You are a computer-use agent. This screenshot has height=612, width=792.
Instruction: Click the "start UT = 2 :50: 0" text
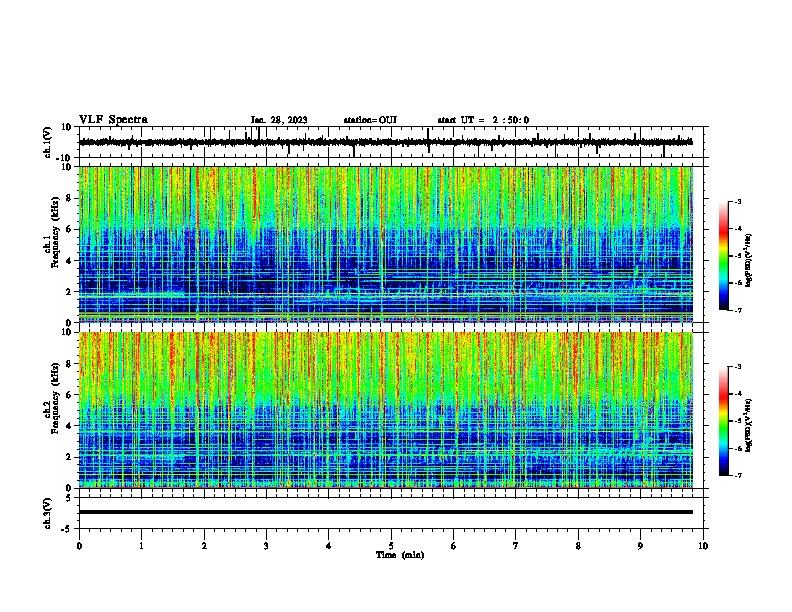[x=483, y=120]
